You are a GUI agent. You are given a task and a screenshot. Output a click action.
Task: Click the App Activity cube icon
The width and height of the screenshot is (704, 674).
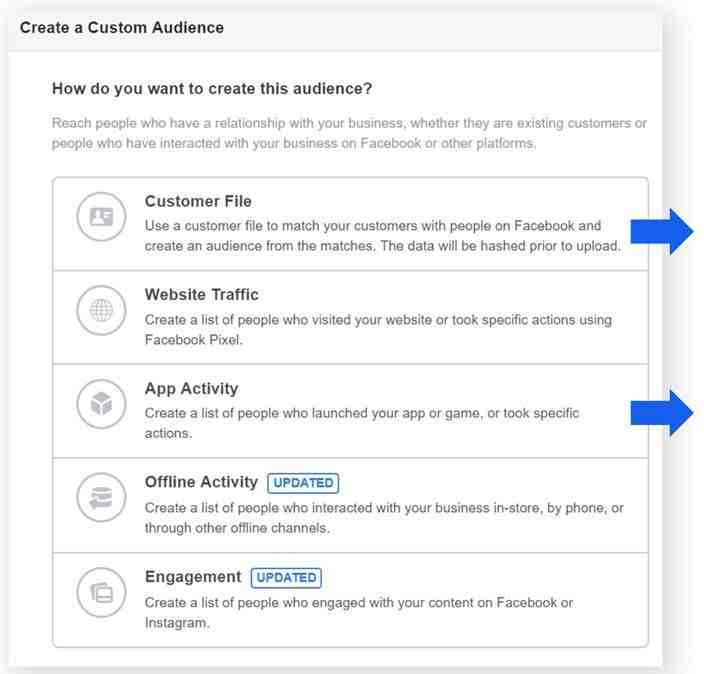click(x=101, y=405)
